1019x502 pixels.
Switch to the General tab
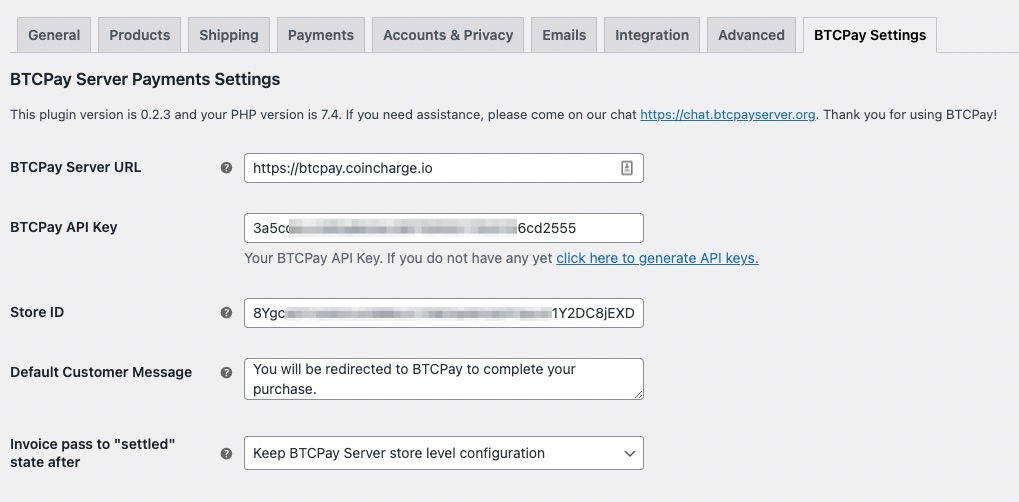(54, 35)
